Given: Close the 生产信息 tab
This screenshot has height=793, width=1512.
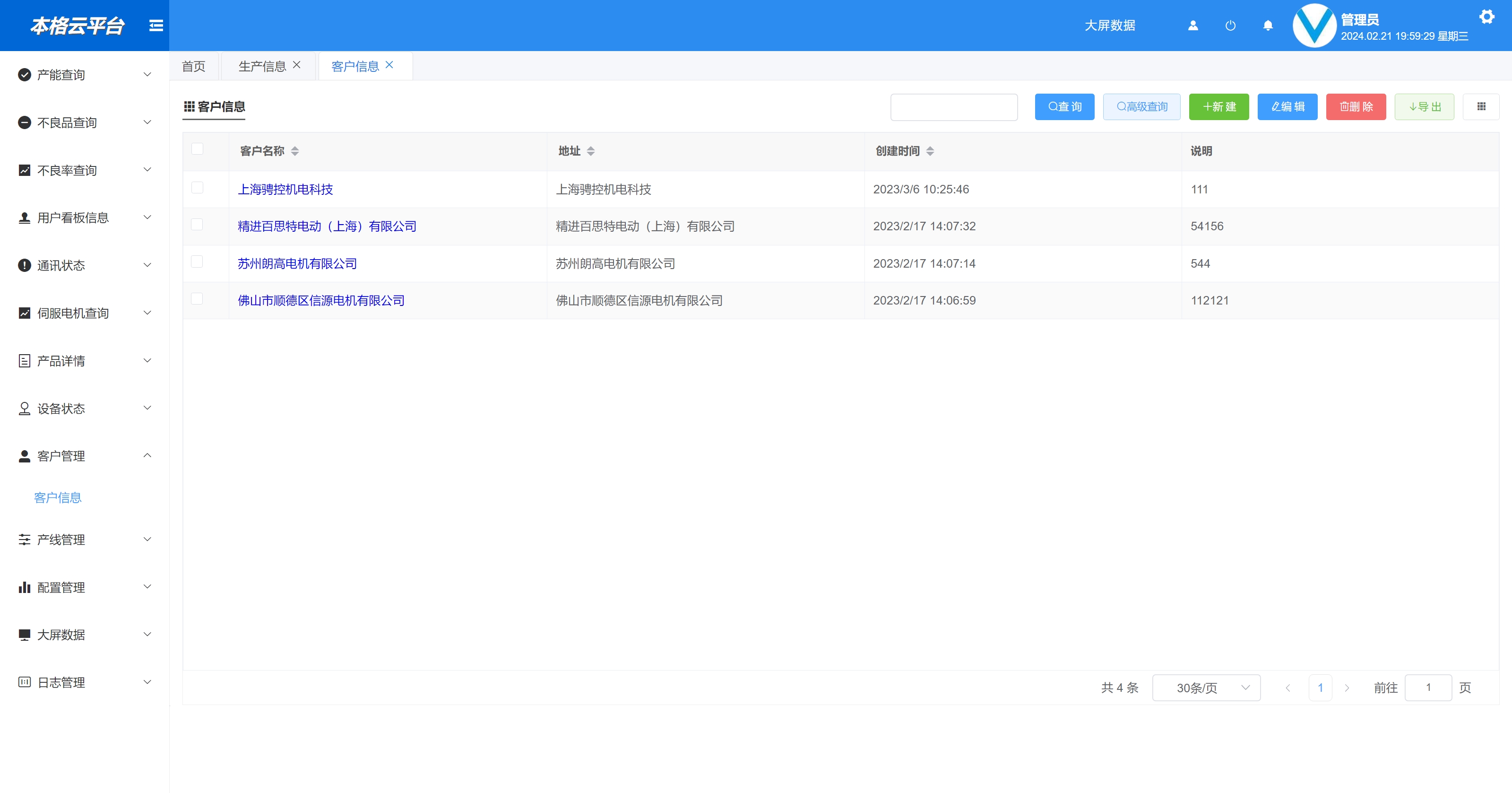Looking at the screenshot, I should 297,65.
